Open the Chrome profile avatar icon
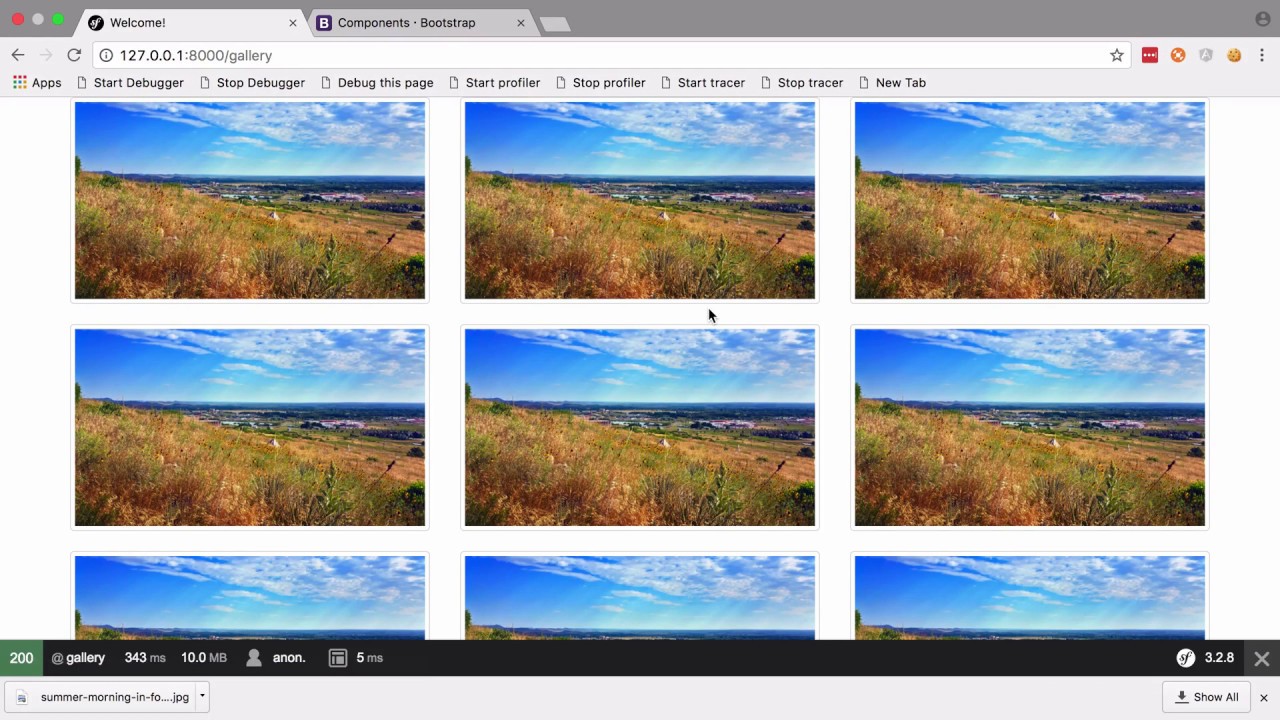 pyautogui.click(x=1262, y=19)
